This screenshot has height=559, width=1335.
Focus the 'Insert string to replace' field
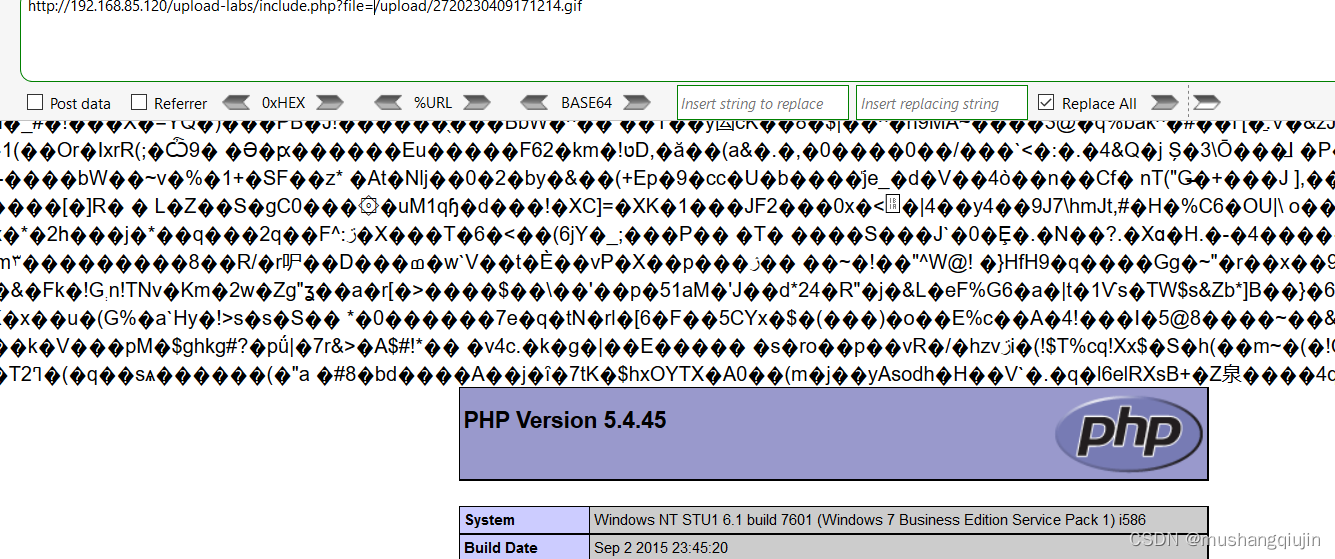[763, 103]
